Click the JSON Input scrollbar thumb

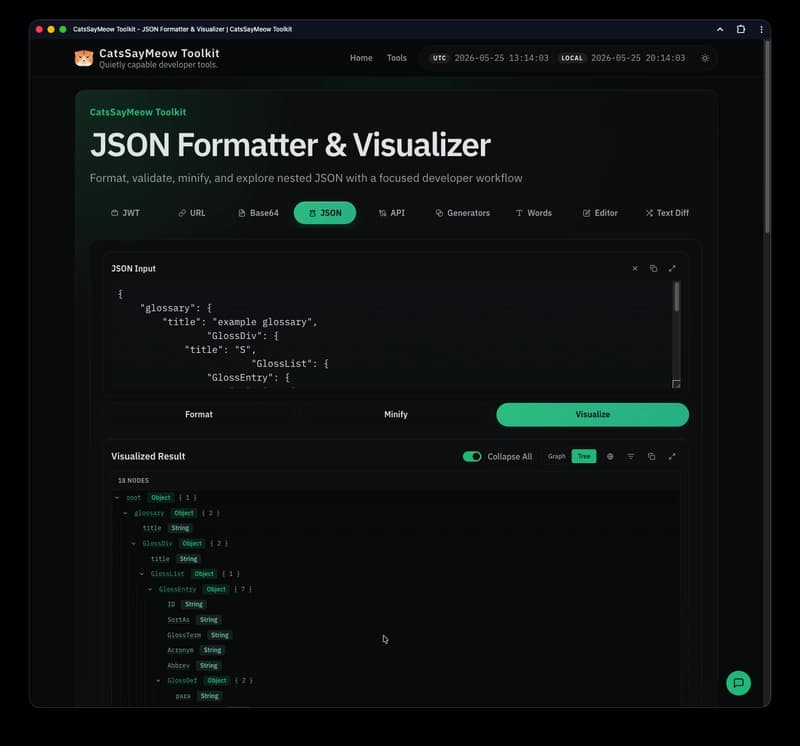(677, 296)
